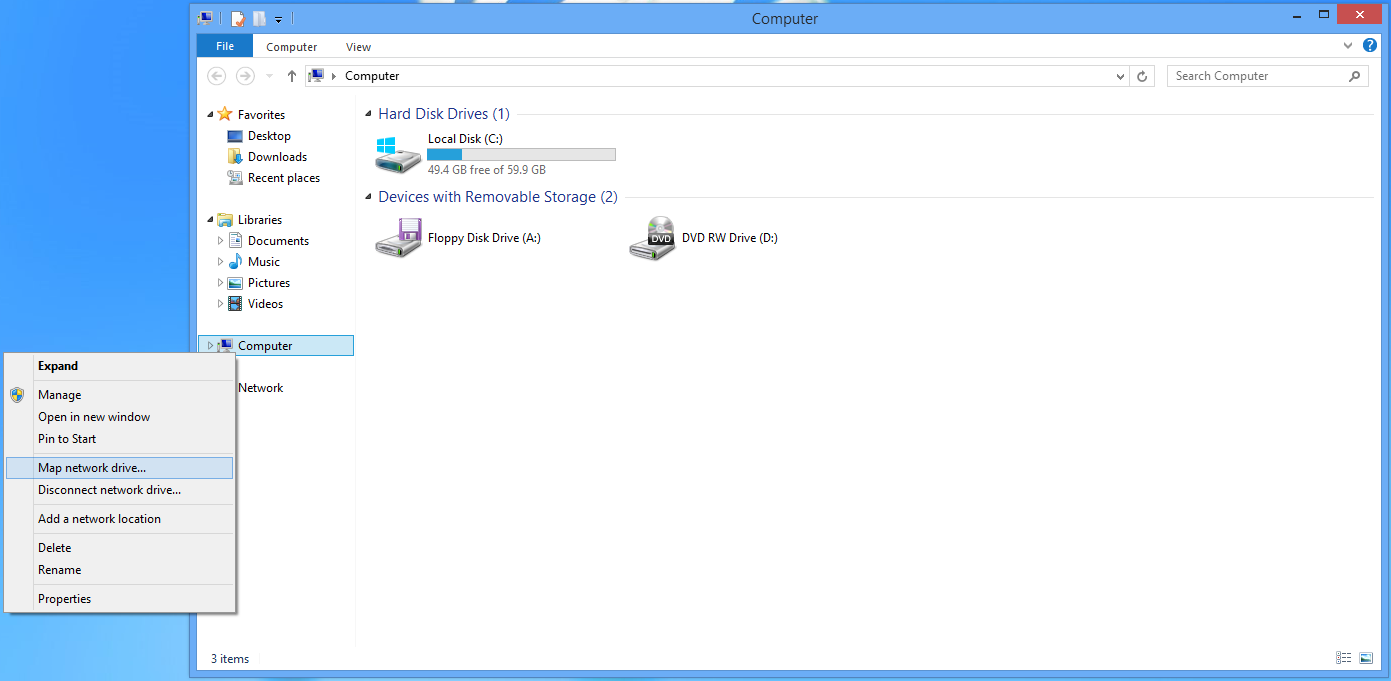The width and height of the screenshot is (1391, 681).
Task: Switch to large icons view in status bar
Action: point(1366,658)
